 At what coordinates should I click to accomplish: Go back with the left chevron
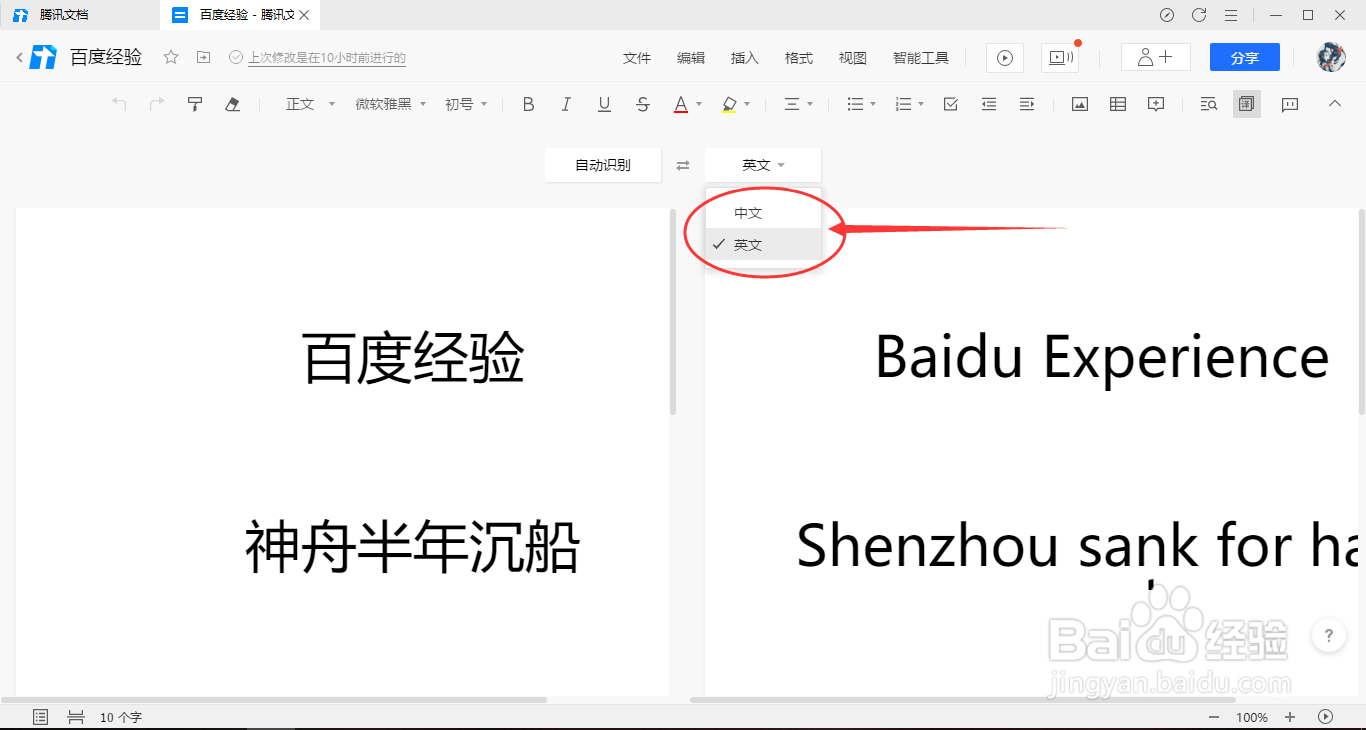point(19,58)
